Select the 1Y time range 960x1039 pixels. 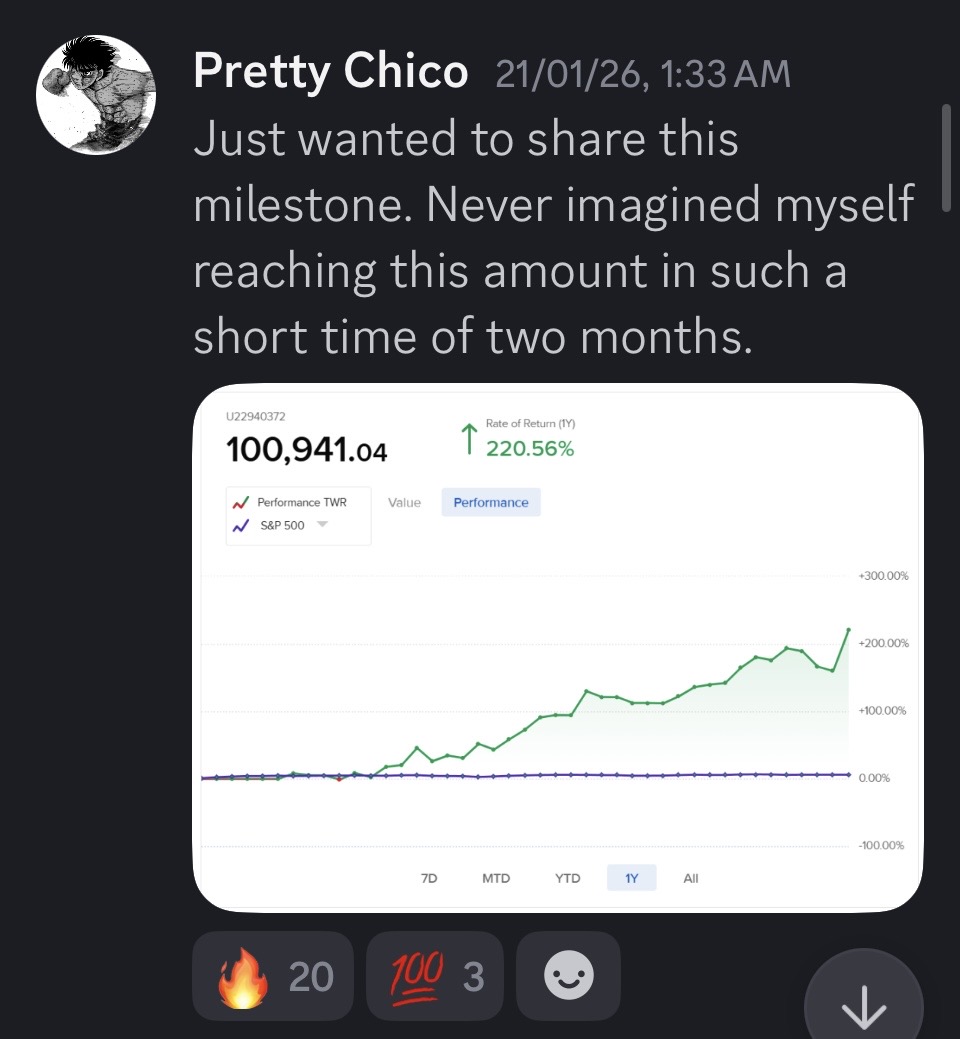click(x=632, y=878)
